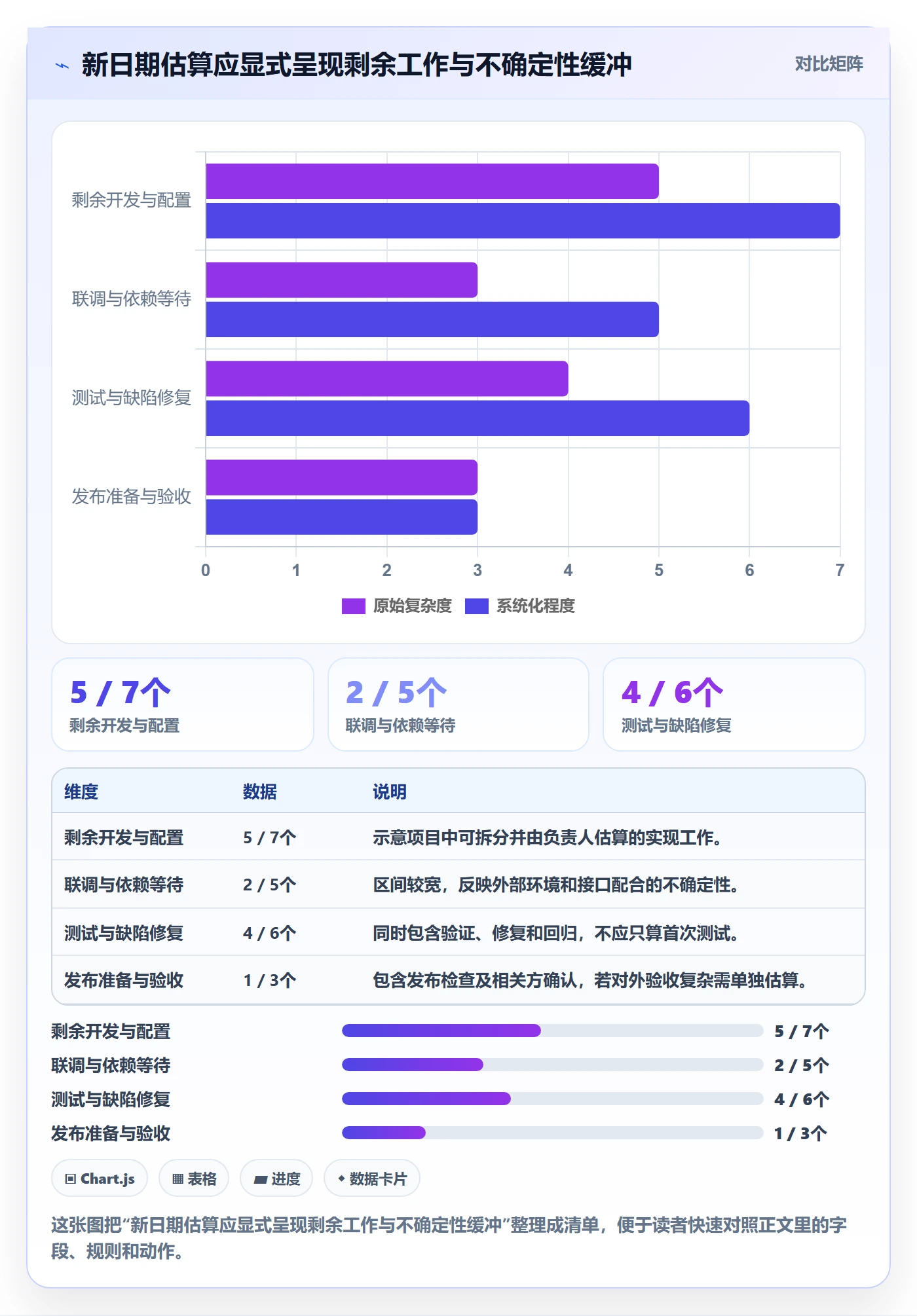
Task: Click the footer caption starting with 这张图把
Action: [x=449, y=1237]
